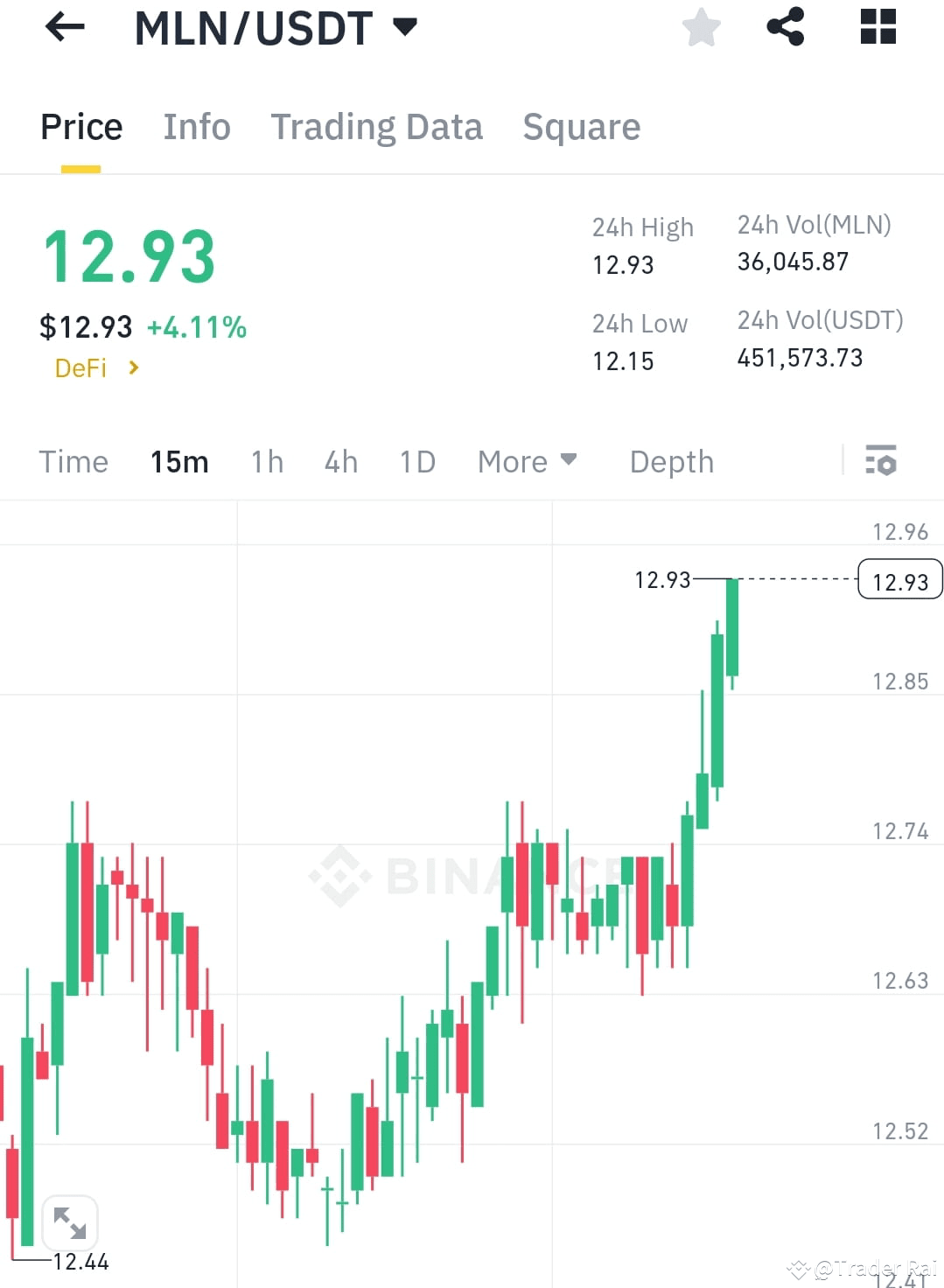
Task: Favorite MLN/USDT with the star icon
Action: 701,27
